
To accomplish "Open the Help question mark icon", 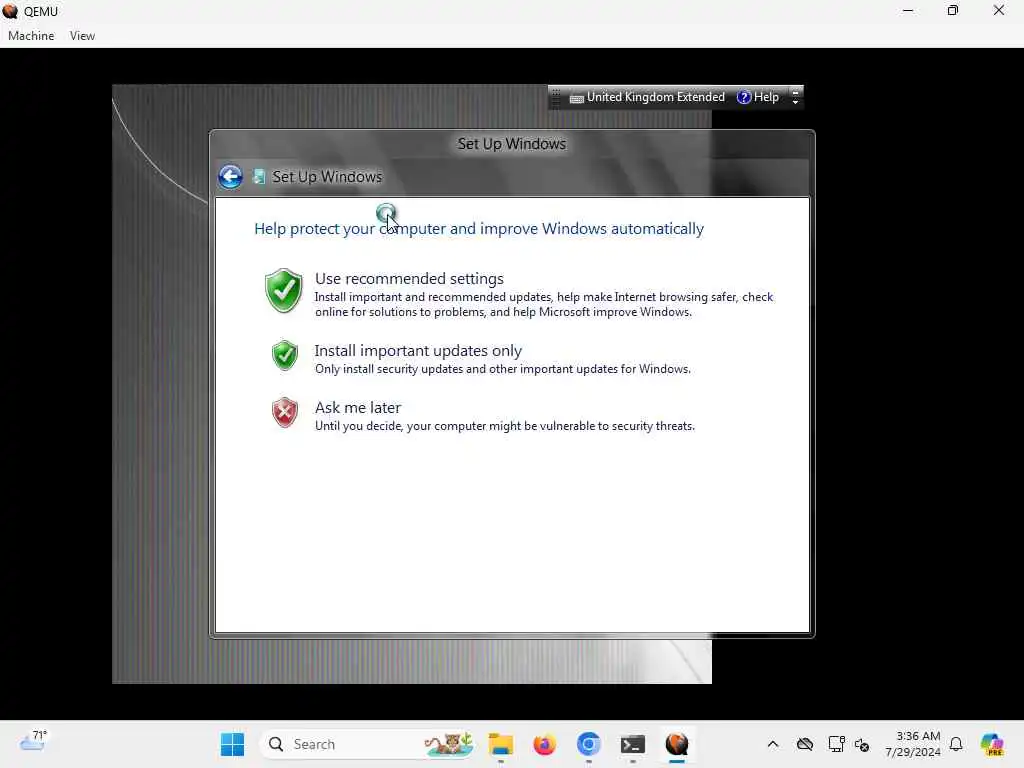I will (743, 97).
